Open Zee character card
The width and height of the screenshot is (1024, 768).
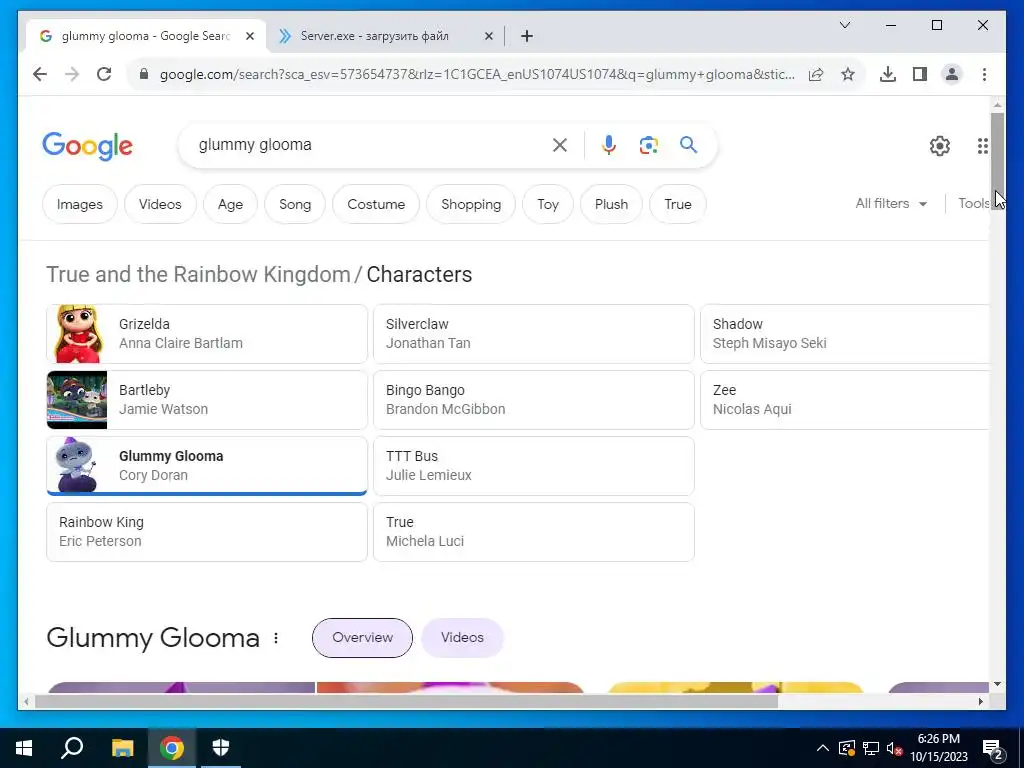click(x=844, y=400)
